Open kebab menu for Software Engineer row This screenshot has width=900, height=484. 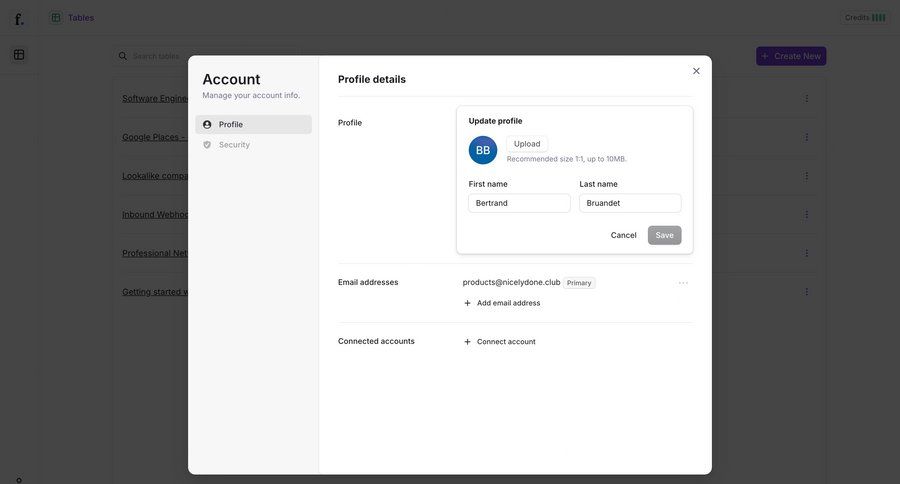(x=806, y=99)
